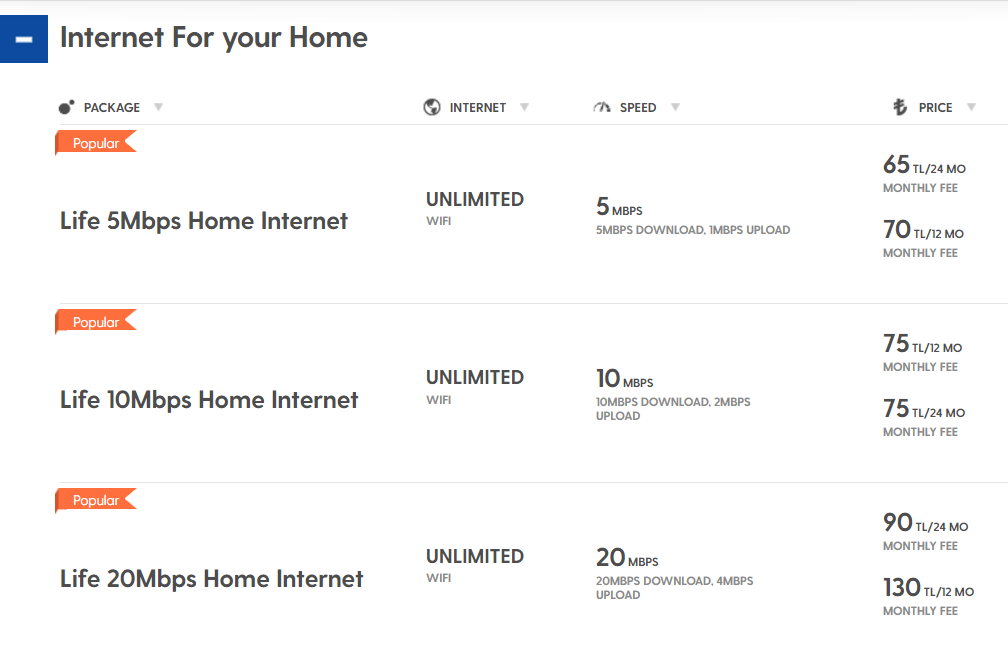Open the PACKAGE column sort arrow

(x=158, y=107)
